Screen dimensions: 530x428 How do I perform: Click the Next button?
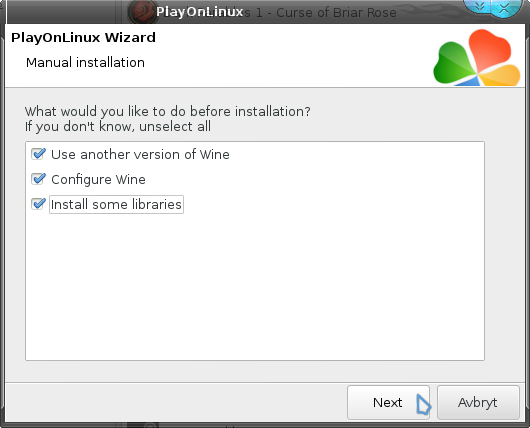coord(388,402)
